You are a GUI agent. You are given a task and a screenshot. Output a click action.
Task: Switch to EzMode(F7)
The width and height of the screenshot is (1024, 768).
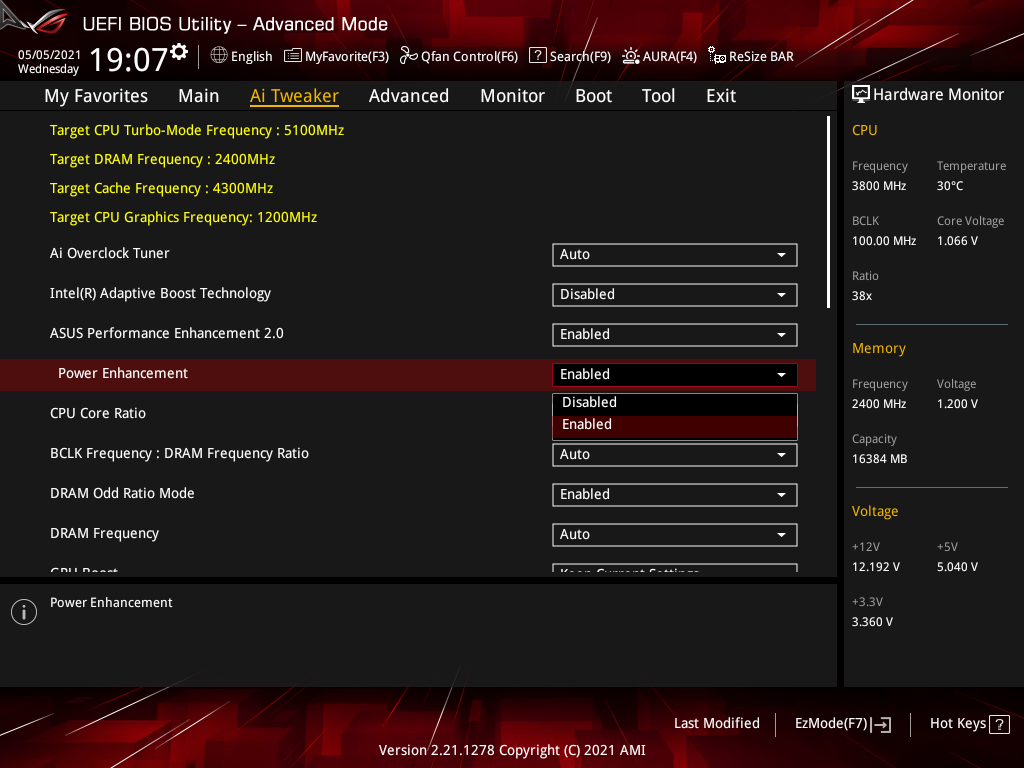point(831,724)
